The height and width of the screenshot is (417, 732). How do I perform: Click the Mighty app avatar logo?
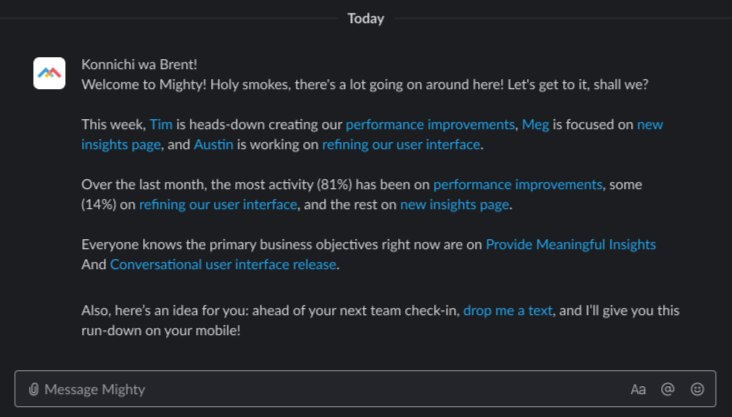pyautogui.click(x=50, y=73)
